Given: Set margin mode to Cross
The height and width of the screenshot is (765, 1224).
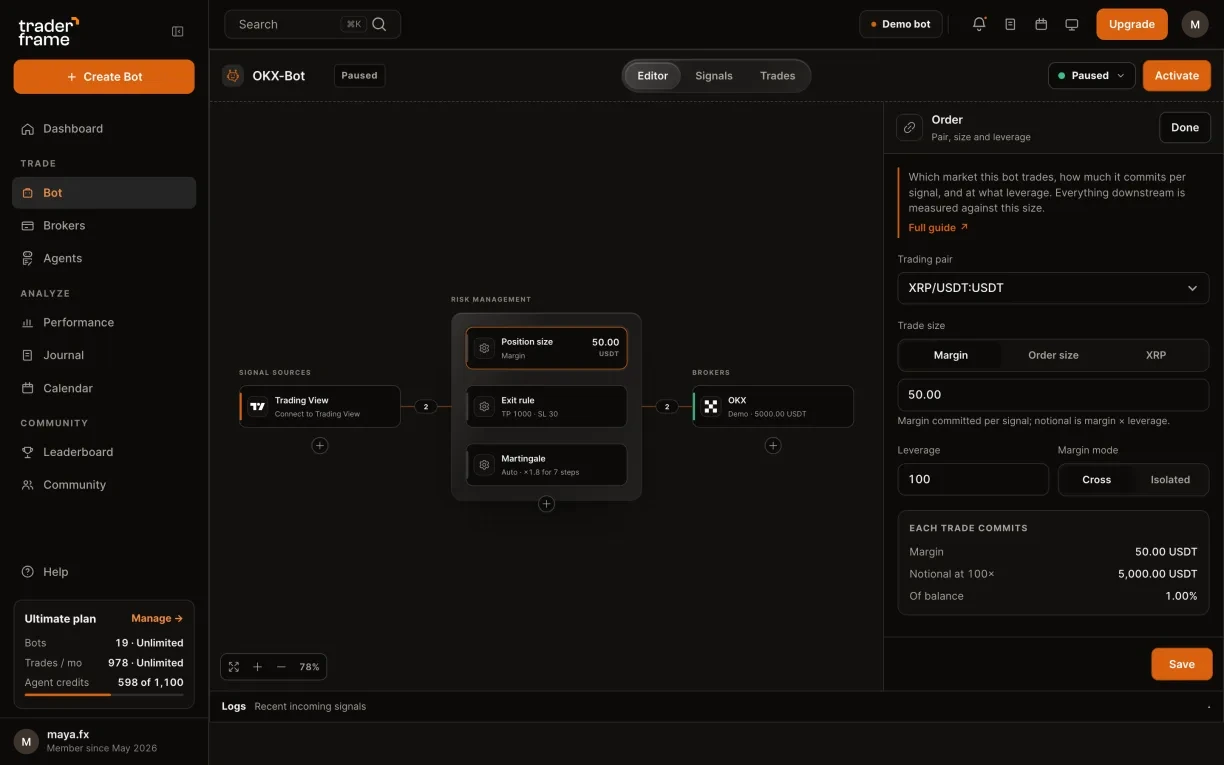Looking at the screenshot, I should pos(1097,480).
